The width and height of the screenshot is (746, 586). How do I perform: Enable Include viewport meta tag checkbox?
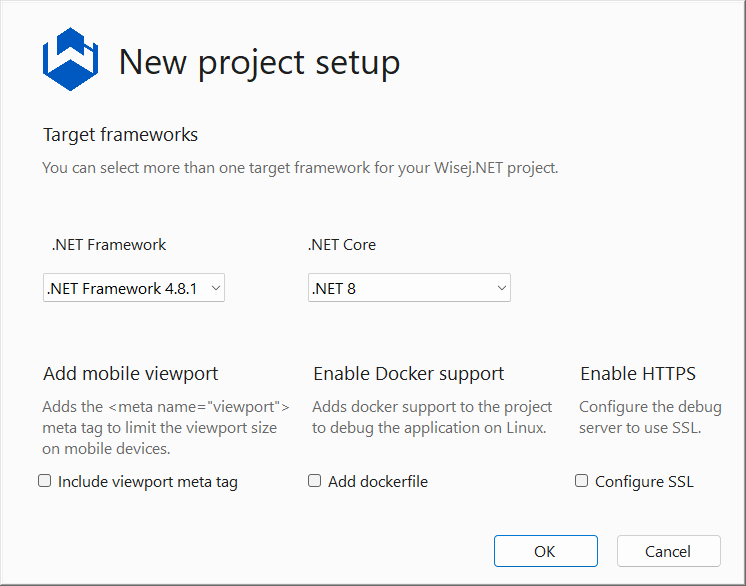pos(45,481)
